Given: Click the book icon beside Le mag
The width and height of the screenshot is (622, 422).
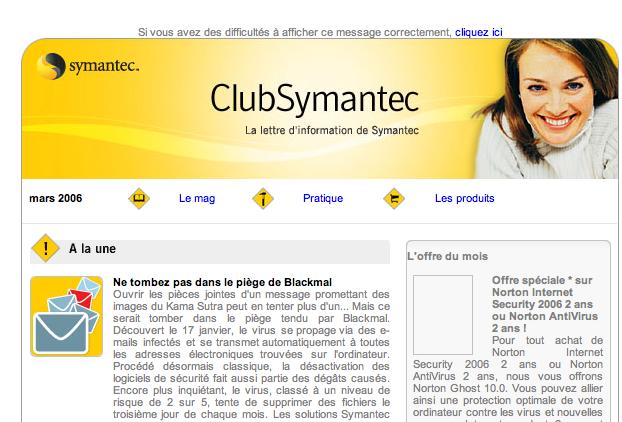Looking at the screenshot, I should click(x=139, y=198).
